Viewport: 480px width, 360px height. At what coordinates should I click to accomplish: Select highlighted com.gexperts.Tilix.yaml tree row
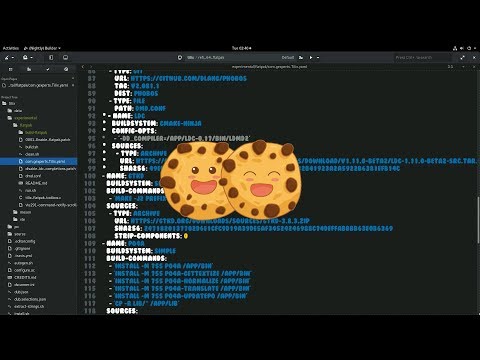click(x=39, y=161)
